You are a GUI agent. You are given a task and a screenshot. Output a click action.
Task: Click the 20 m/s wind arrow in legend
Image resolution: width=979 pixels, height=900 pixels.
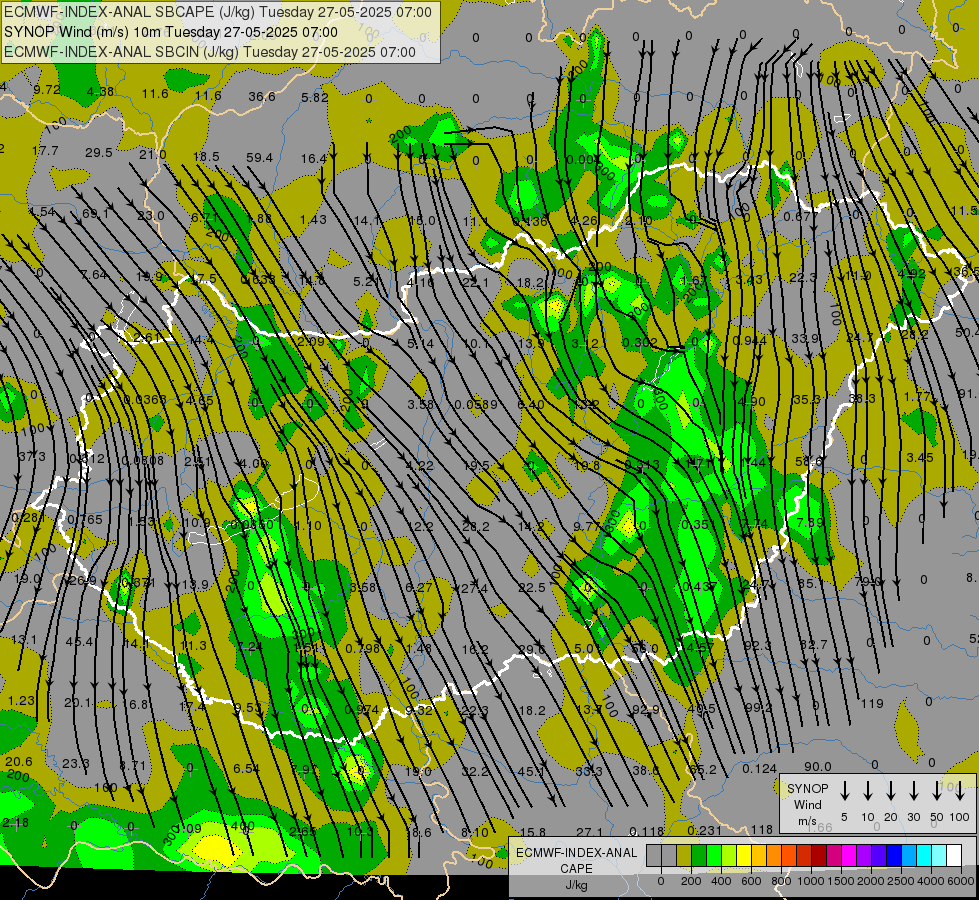pos(890,791)
